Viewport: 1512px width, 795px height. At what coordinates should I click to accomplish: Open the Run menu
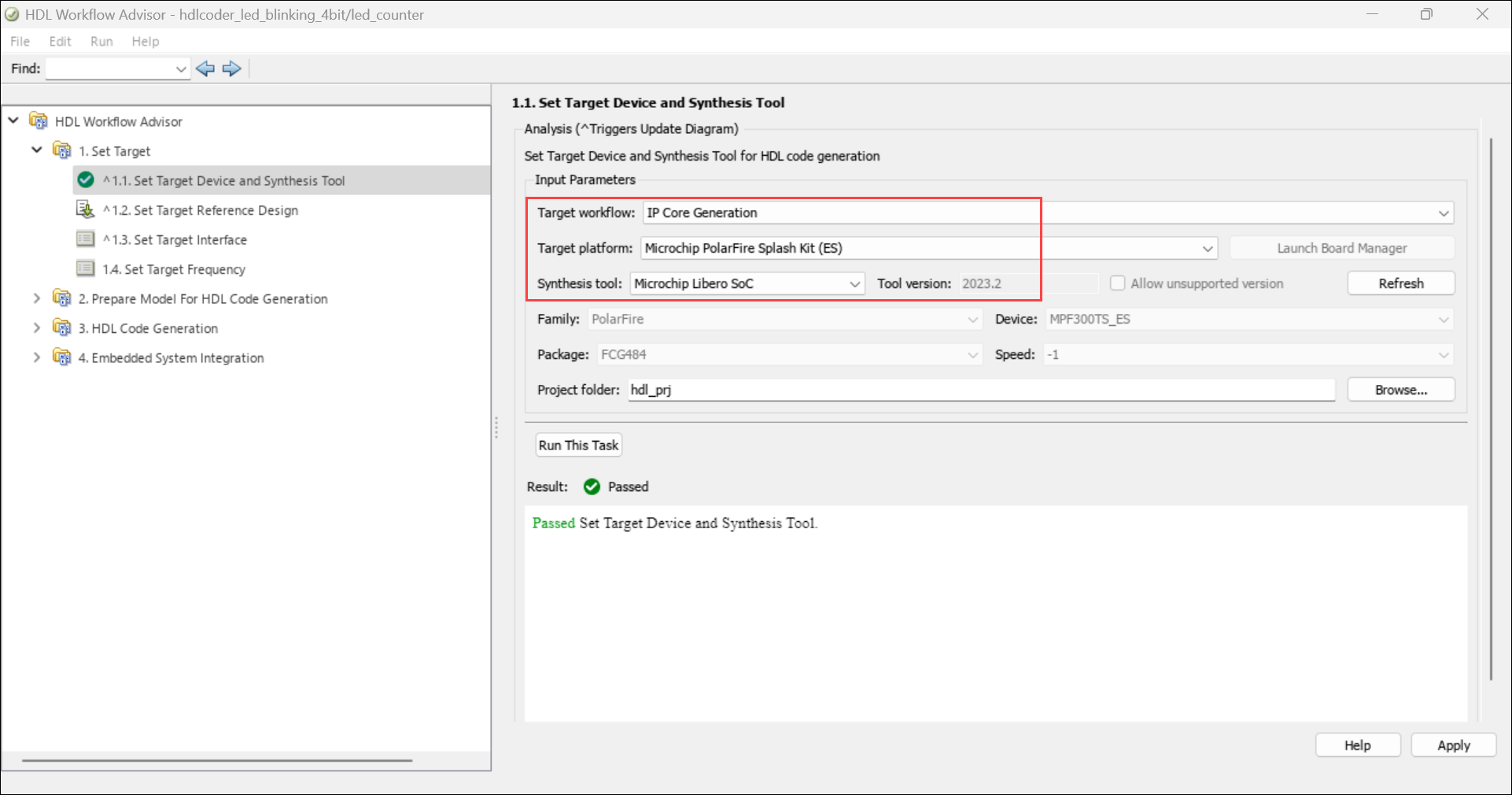coord(101,42)
